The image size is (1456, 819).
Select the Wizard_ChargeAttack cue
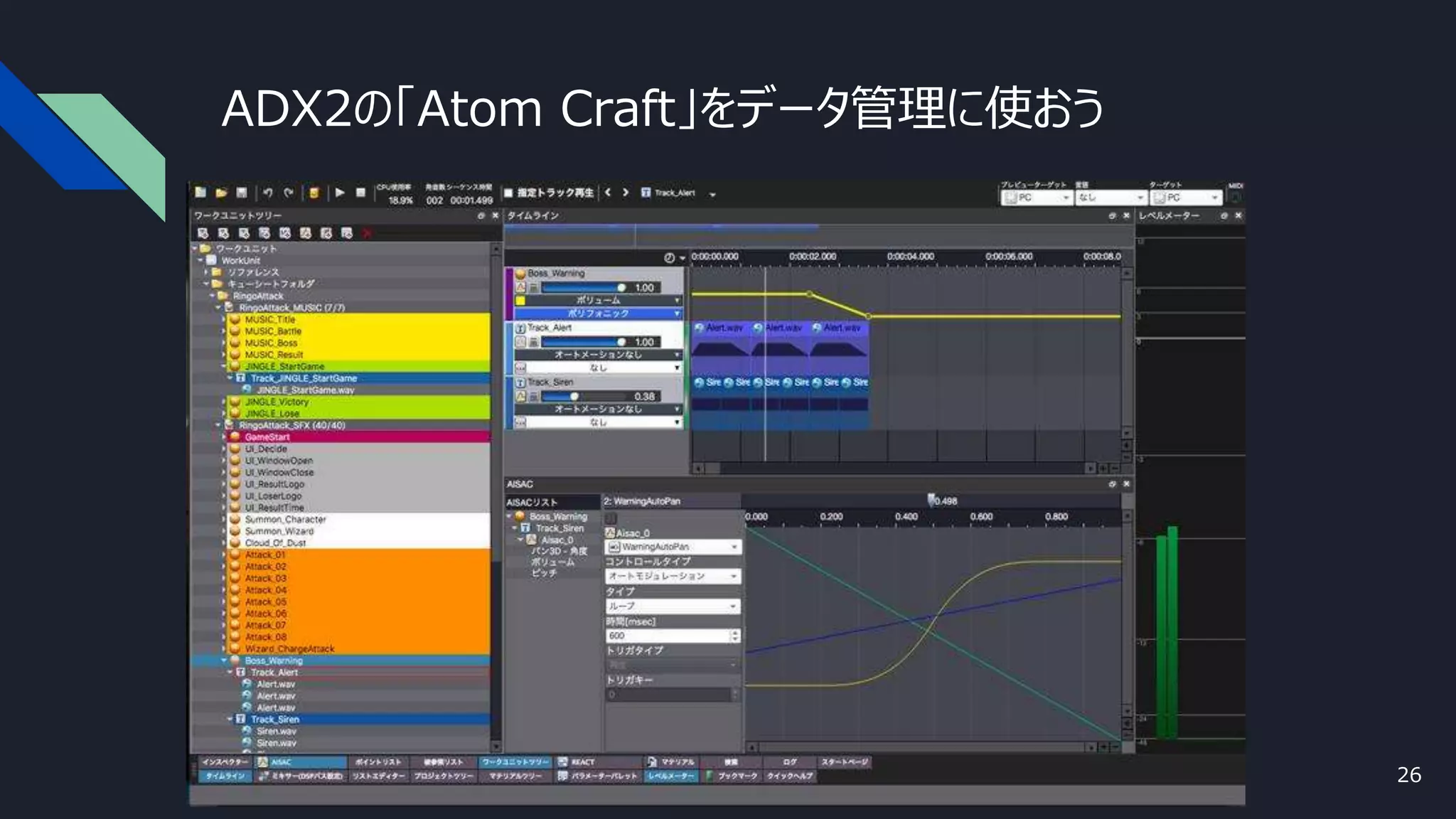click(290, 648)
